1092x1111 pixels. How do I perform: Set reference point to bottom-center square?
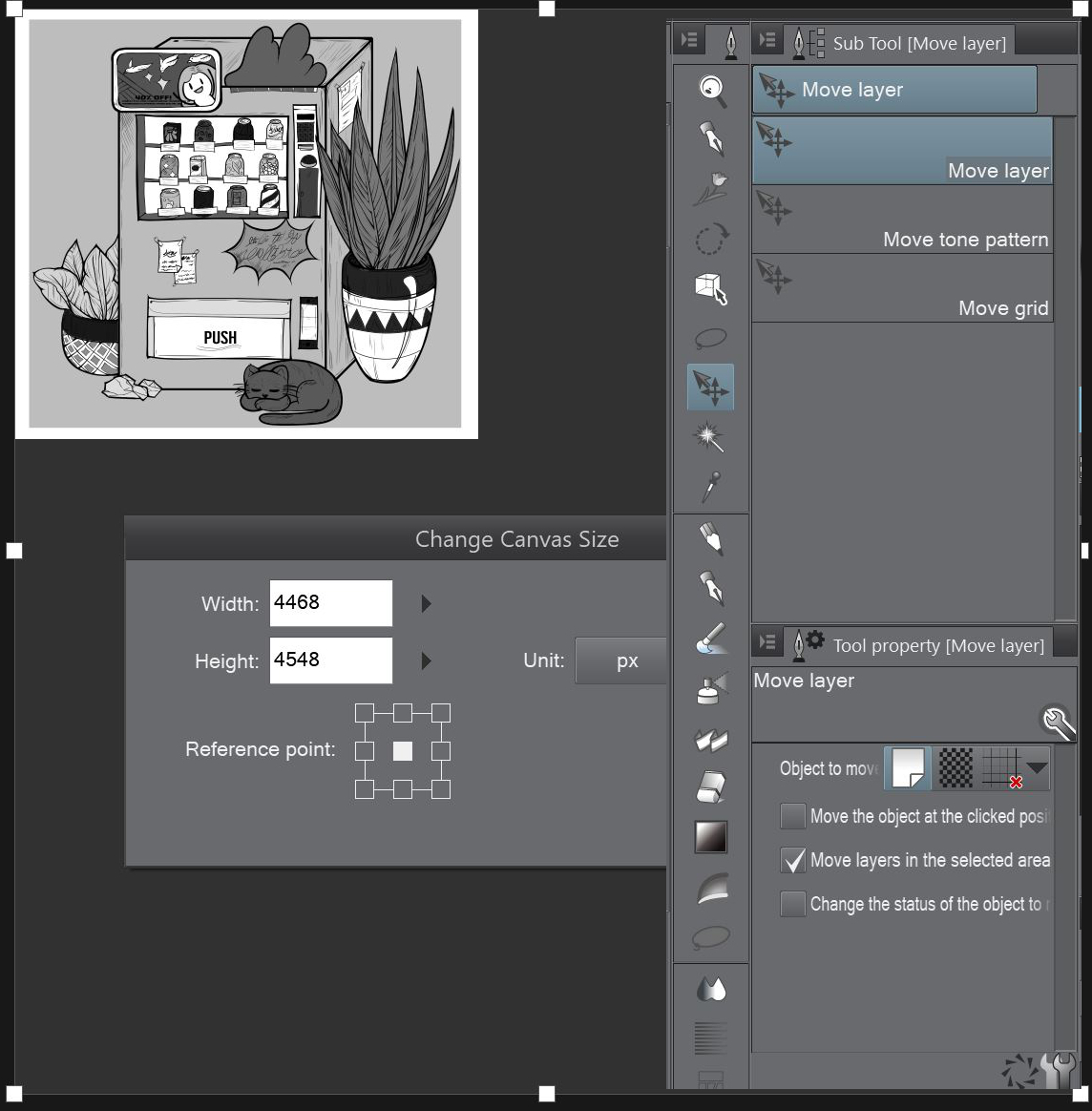pos(403,789)
